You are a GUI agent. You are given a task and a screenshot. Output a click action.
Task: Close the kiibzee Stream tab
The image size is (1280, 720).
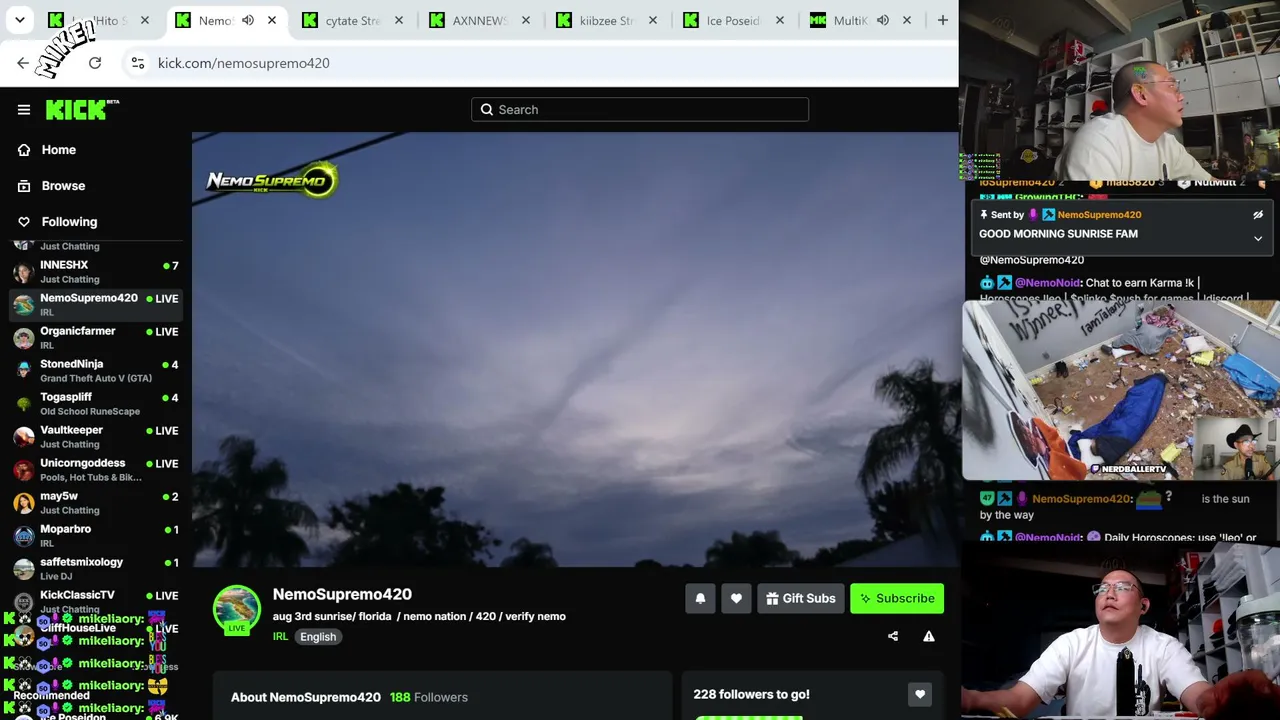(x=653, y=20)
